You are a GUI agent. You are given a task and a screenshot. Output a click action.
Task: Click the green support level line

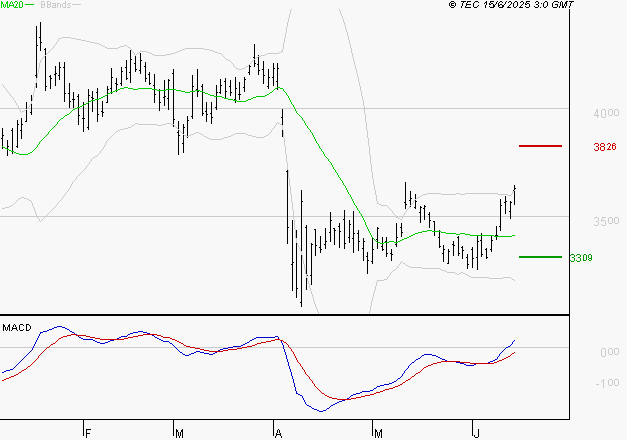pyautogui.click(x=540, y=257)
